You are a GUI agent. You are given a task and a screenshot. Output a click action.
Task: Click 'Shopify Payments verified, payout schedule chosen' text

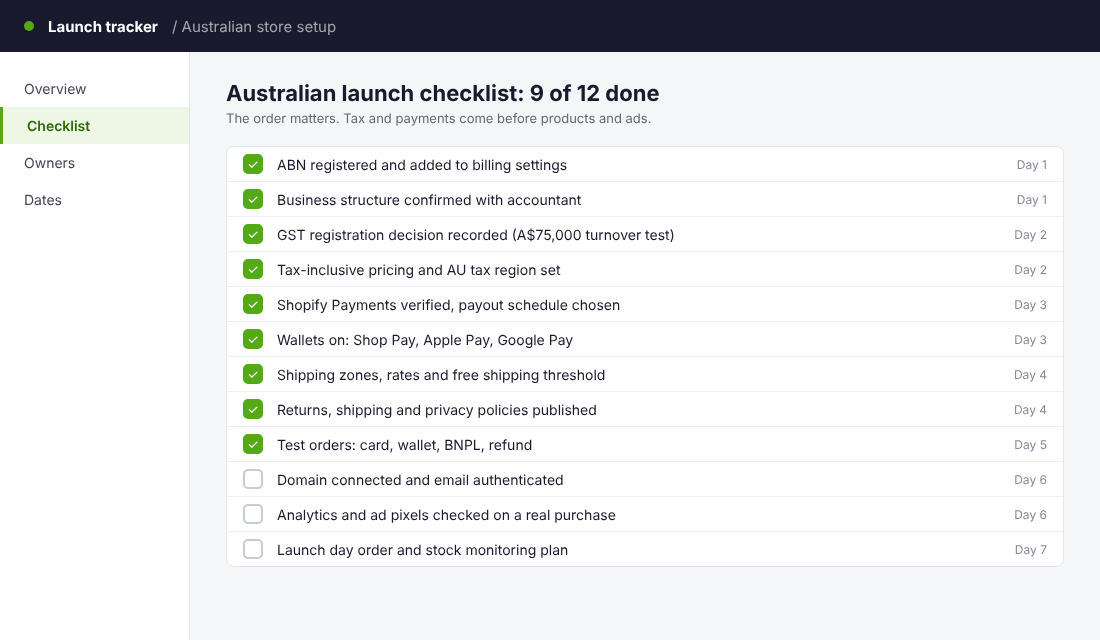tap(448, 305)
